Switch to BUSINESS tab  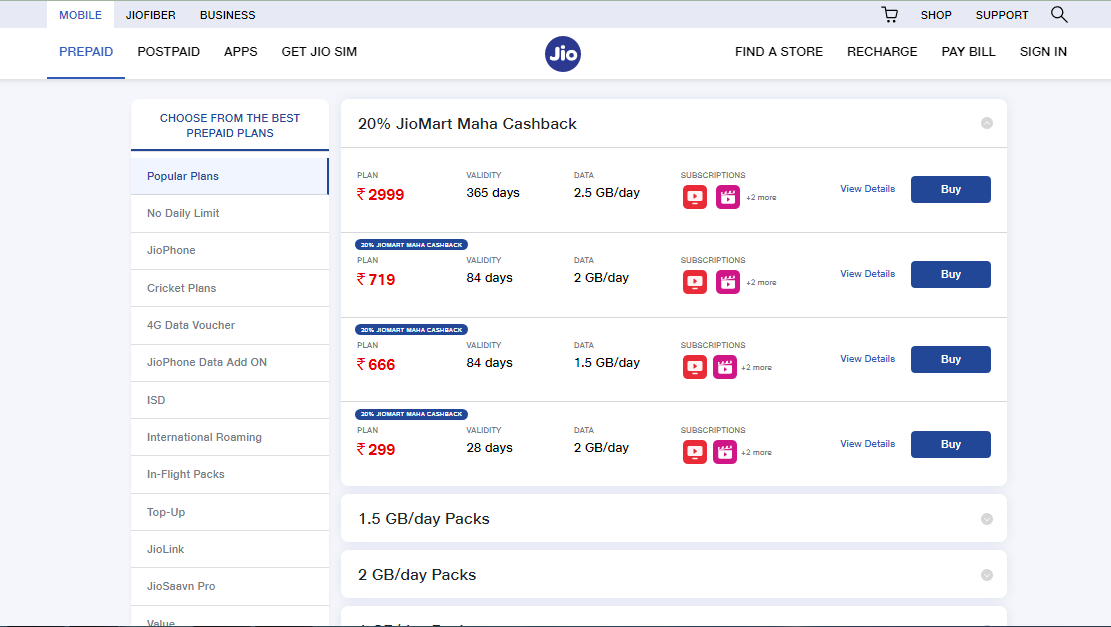[x=227, y=15]
